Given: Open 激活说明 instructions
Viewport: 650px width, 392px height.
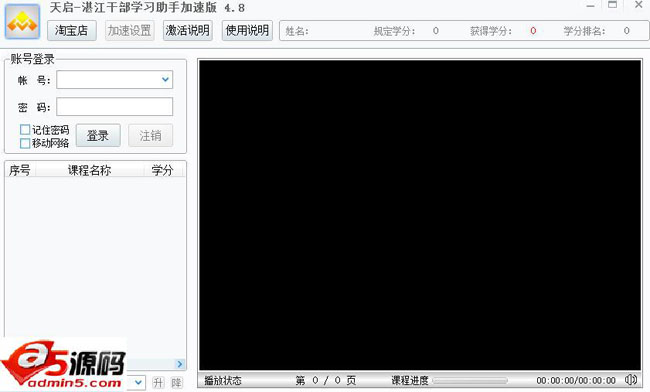Looking at the screenshot, I should (x=188, y=30).
